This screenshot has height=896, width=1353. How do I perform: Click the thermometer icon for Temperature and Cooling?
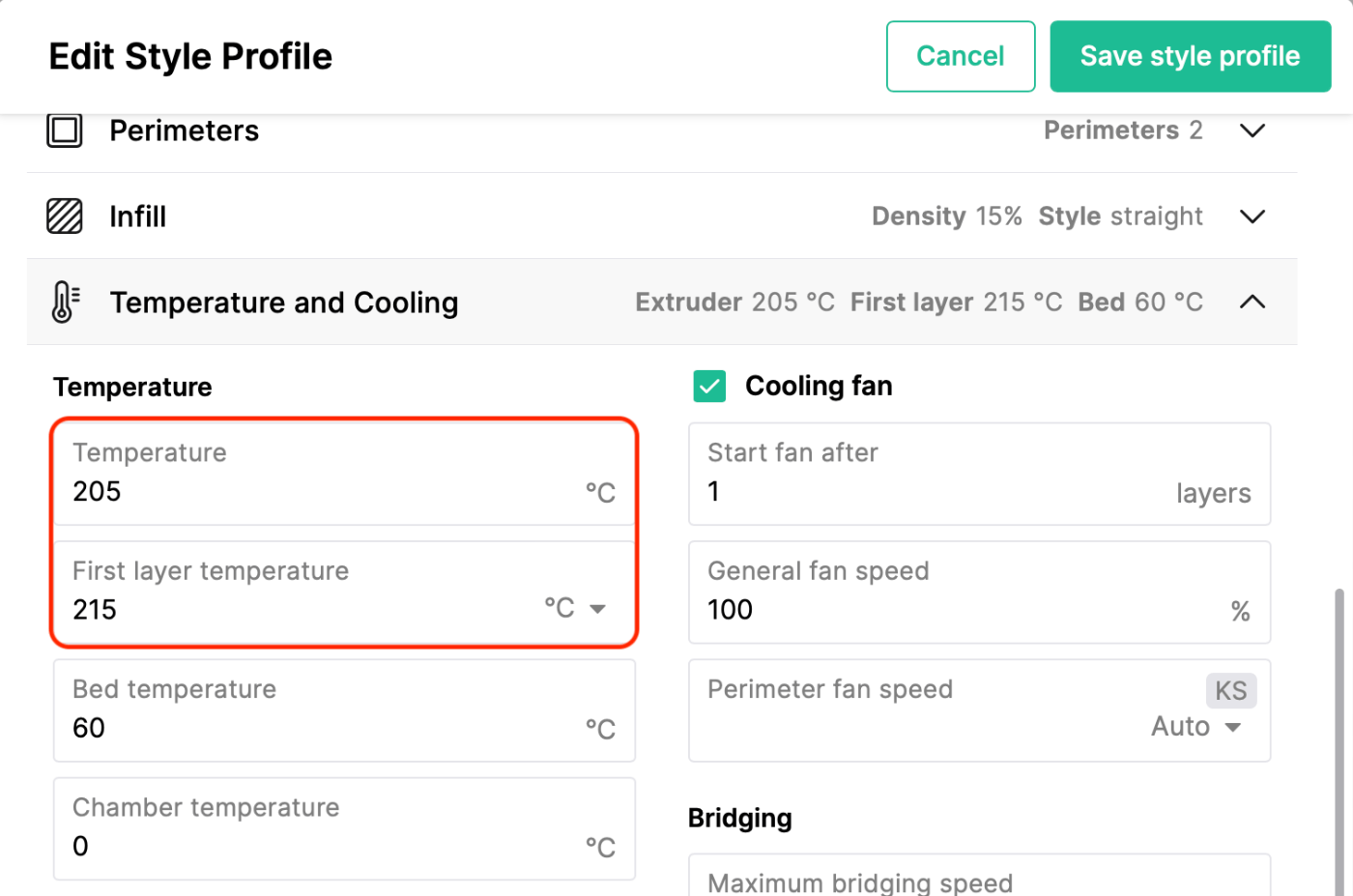tap(65, 302)
